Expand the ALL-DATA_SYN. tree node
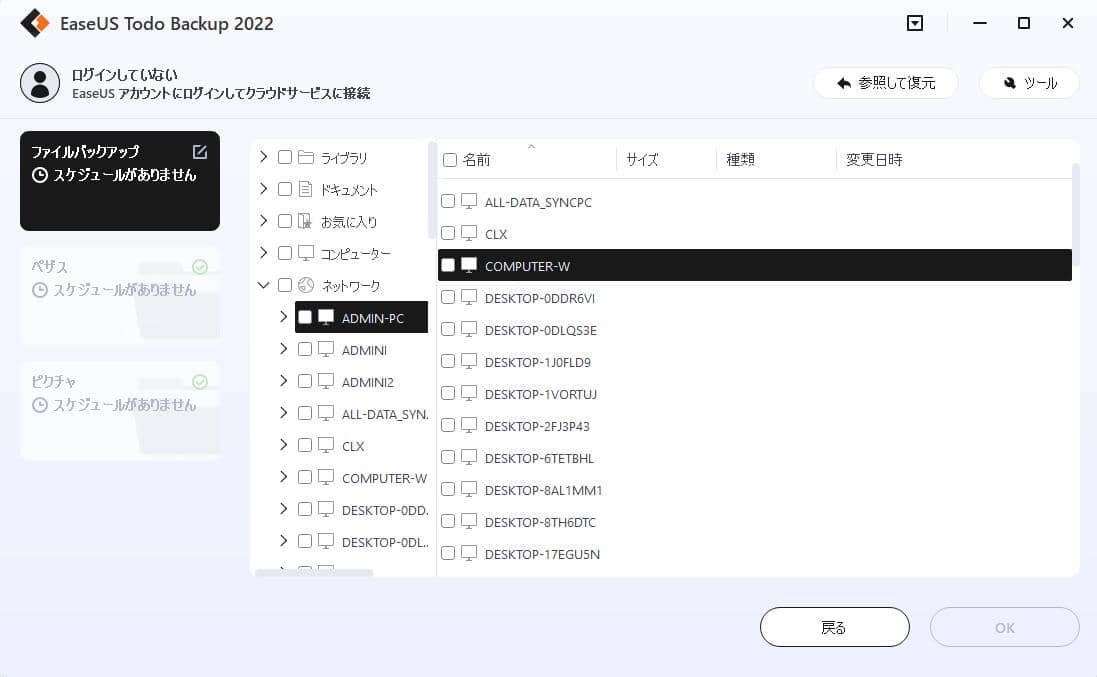 pos(283,413)
